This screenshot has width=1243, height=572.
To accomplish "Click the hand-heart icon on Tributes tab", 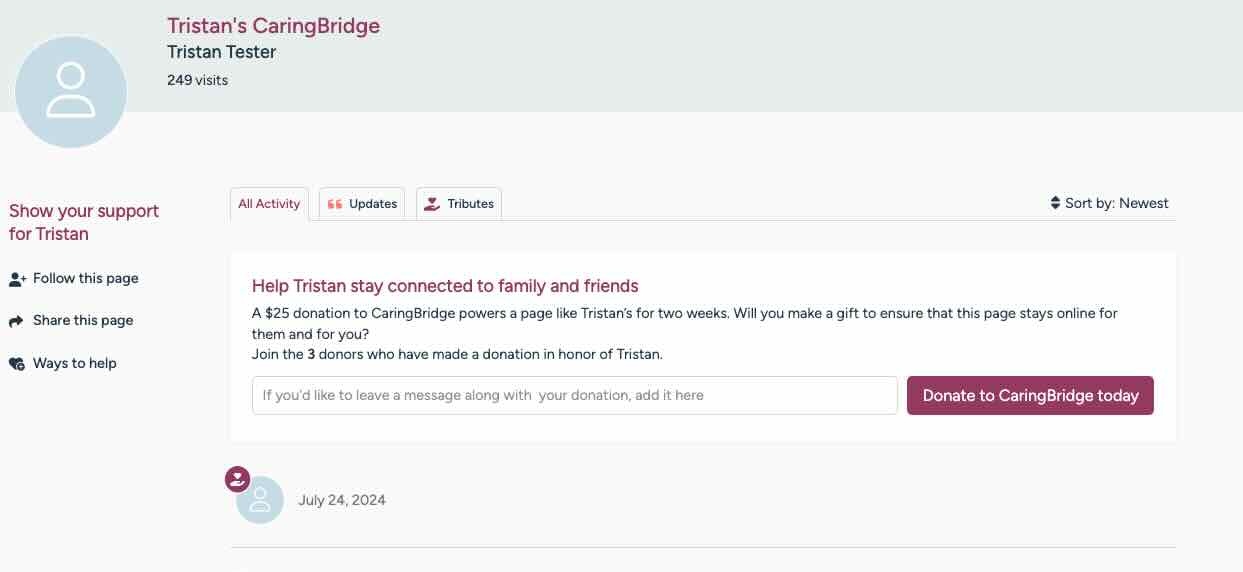I will coord(432,204).
